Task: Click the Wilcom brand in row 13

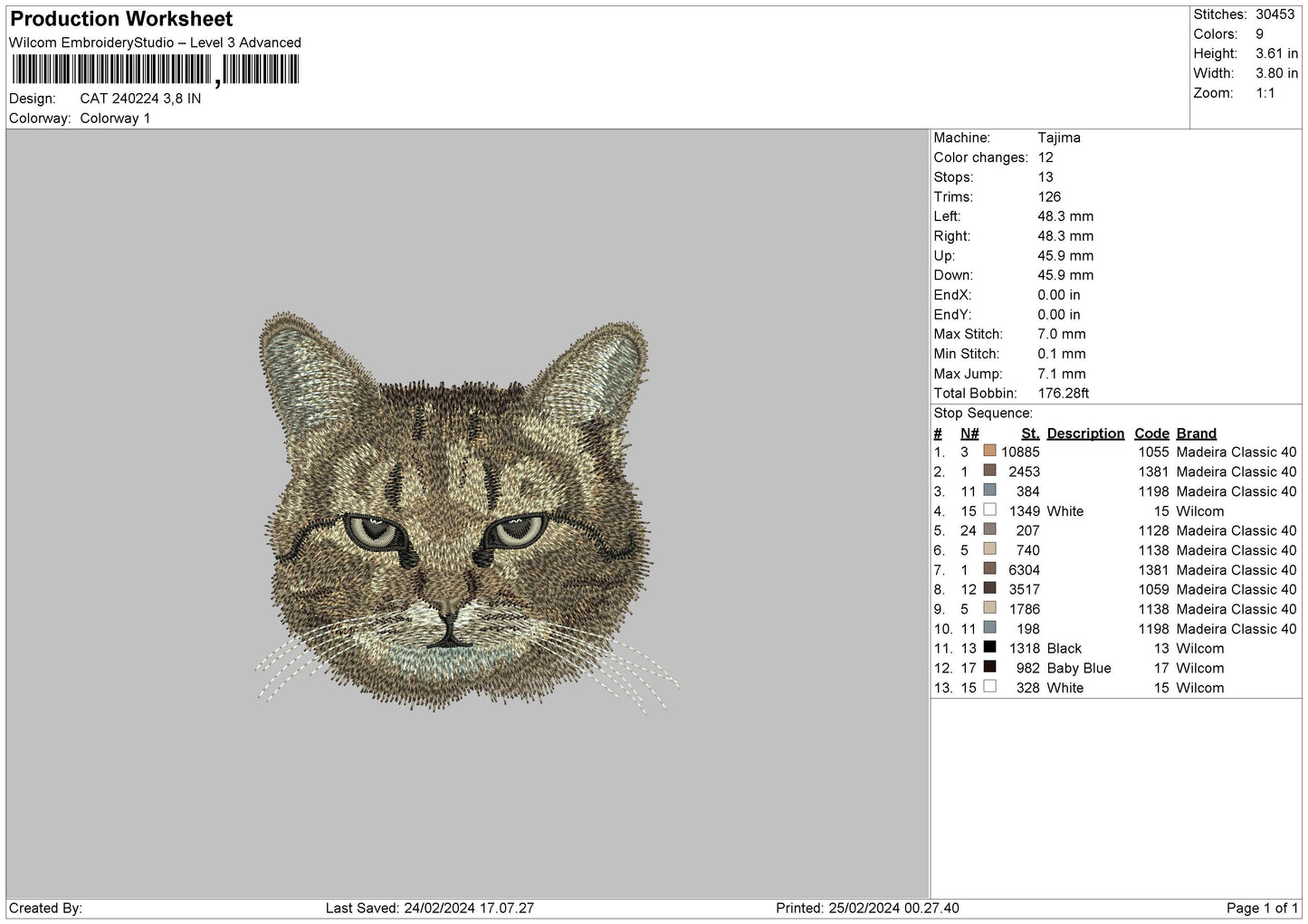Action: pos(1200,689)
